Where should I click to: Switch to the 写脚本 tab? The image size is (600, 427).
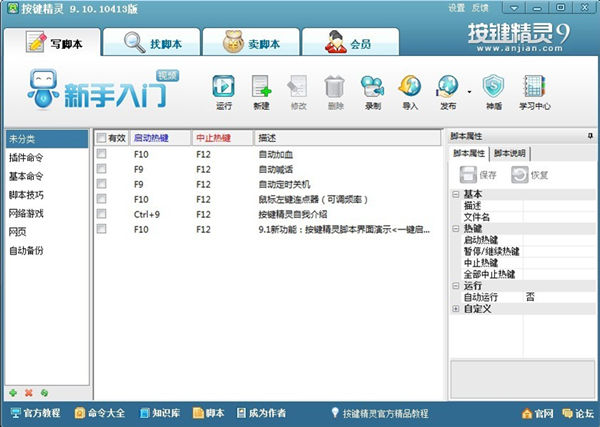52,42
